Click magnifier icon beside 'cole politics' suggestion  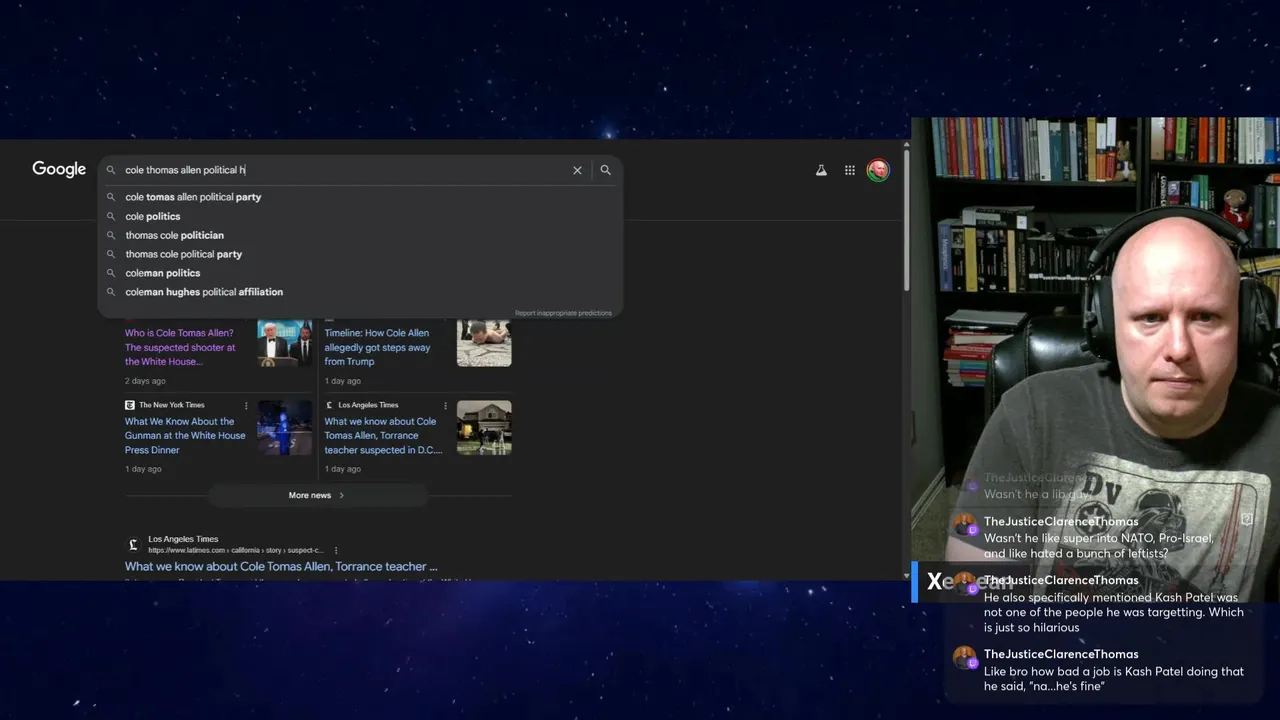tap(111, 216)
